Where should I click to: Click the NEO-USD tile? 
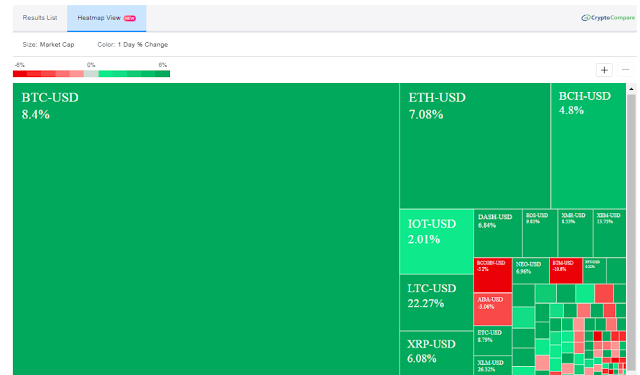531,271
